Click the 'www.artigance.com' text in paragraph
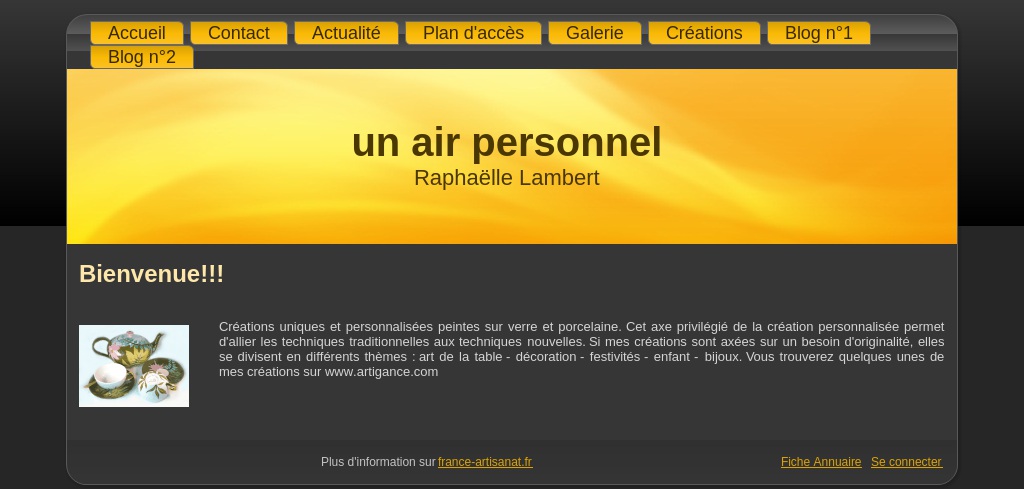Screen dimensions: 1024x489 (x=381, y=371)
